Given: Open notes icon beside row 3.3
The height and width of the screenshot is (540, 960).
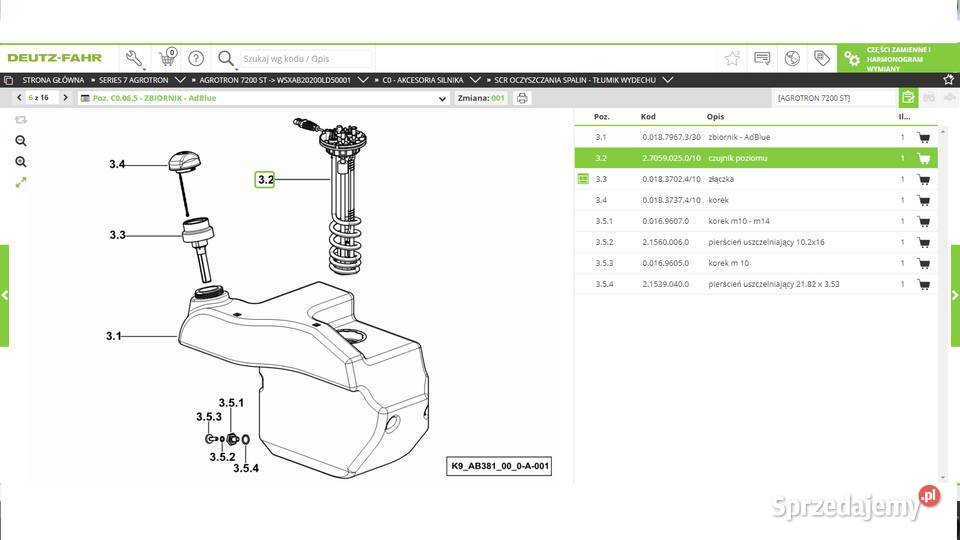Looking at the screenshot, I should click(x=583, y=179).
